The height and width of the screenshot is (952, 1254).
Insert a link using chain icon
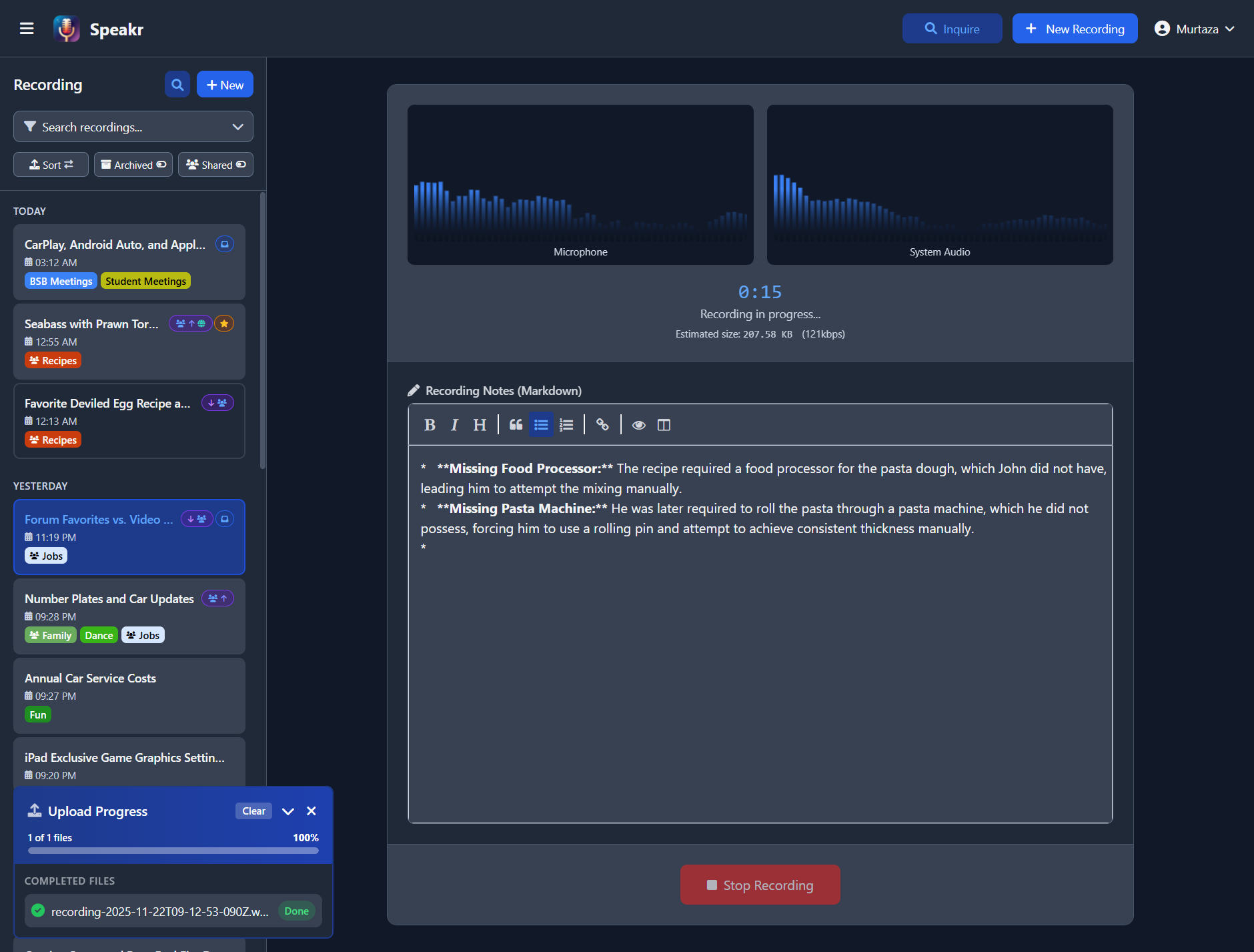[602, 425]
